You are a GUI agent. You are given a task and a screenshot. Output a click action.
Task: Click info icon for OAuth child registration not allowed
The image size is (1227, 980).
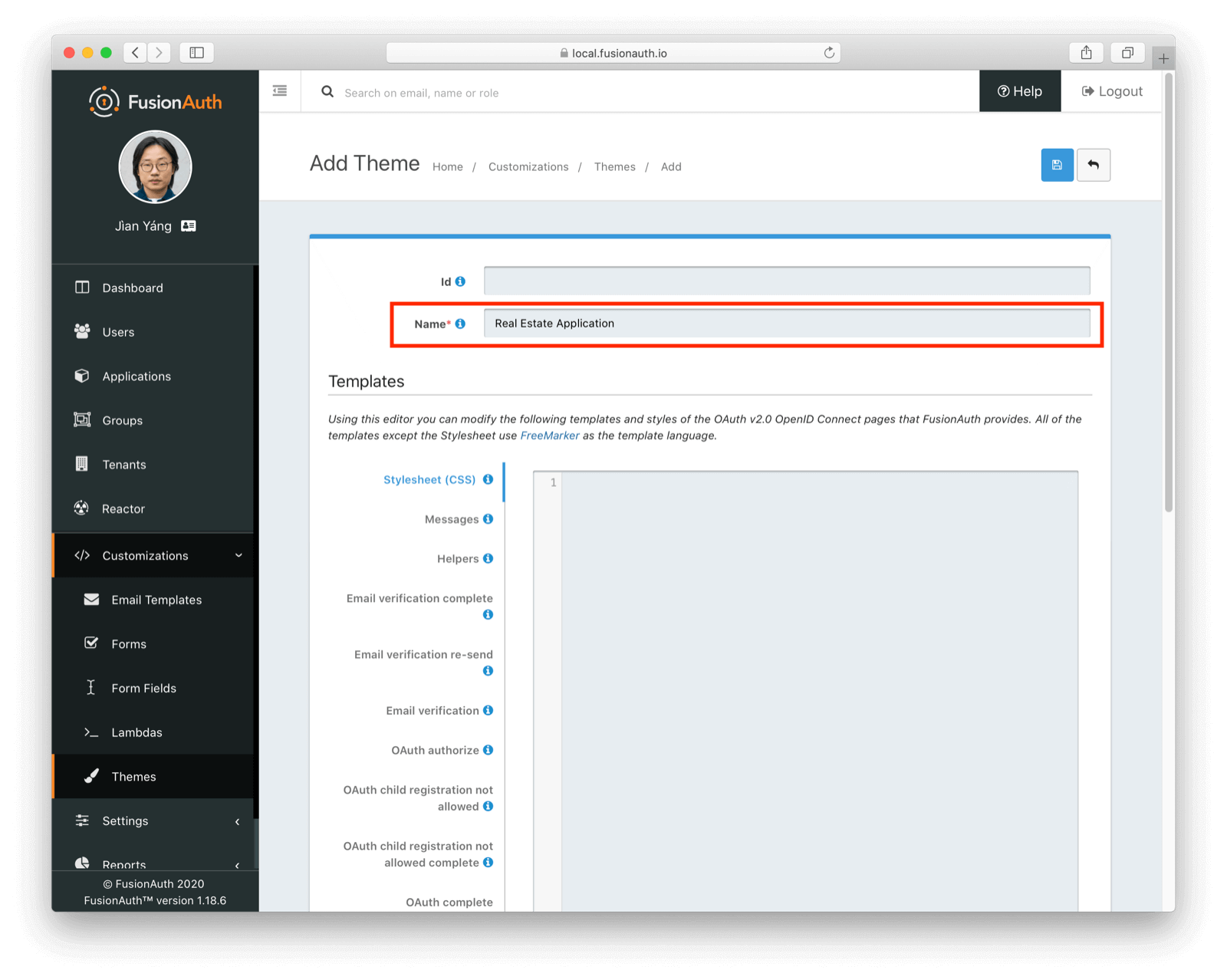pyautogui.click(x=488, y=806)
